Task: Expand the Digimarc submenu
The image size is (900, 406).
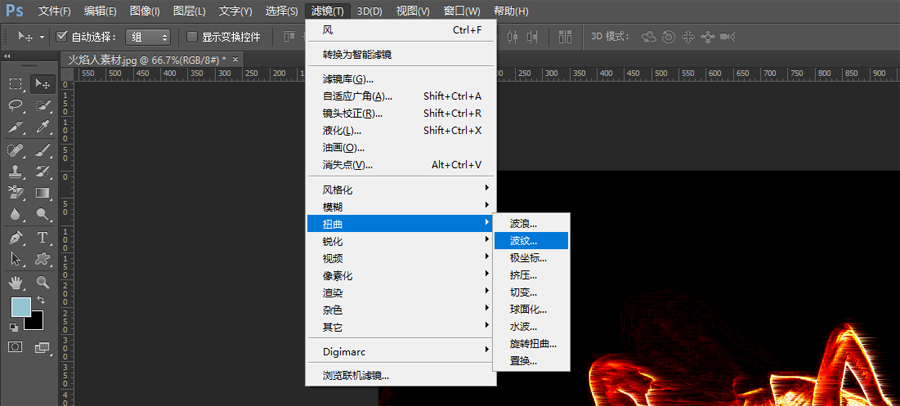Action: pyautogui.click(x=401, y=351)
